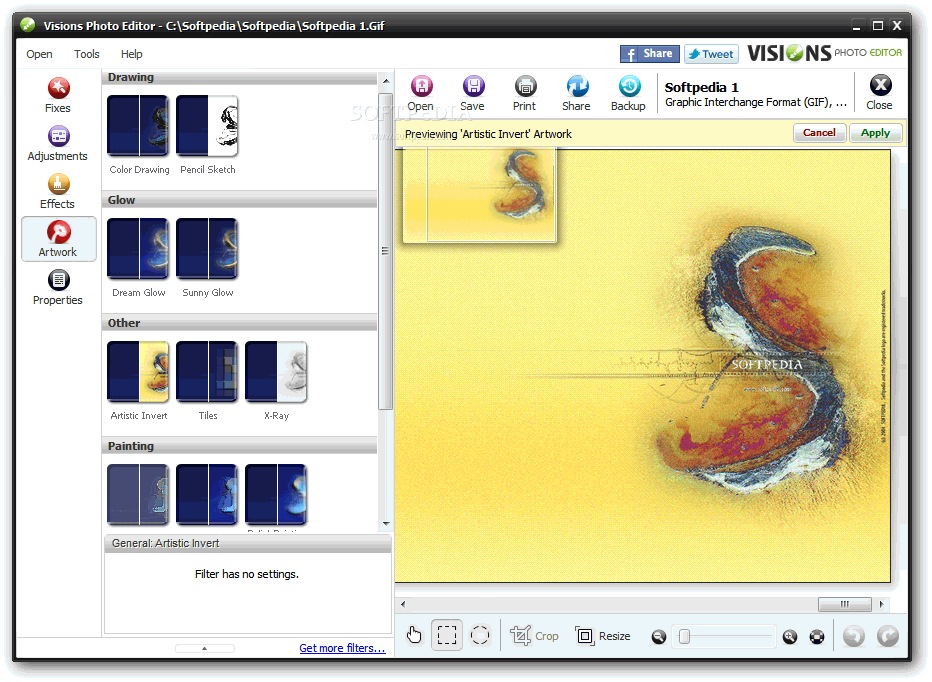The image size is (932, 682).
Task: Apply the Artistic Invert artwork
Action: tap(876, 133)
